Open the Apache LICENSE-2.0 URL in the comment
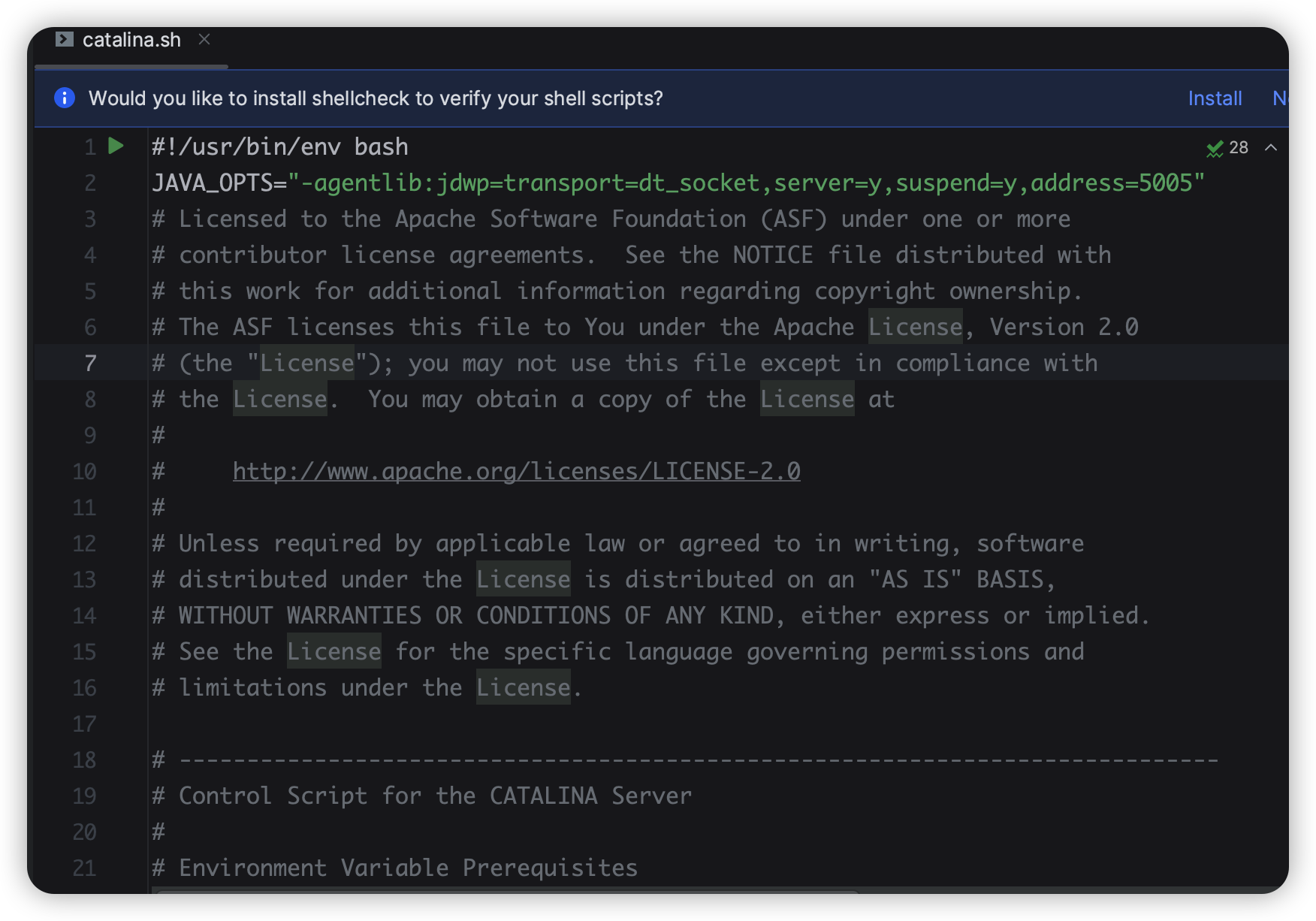 click(x=516, y=471)
